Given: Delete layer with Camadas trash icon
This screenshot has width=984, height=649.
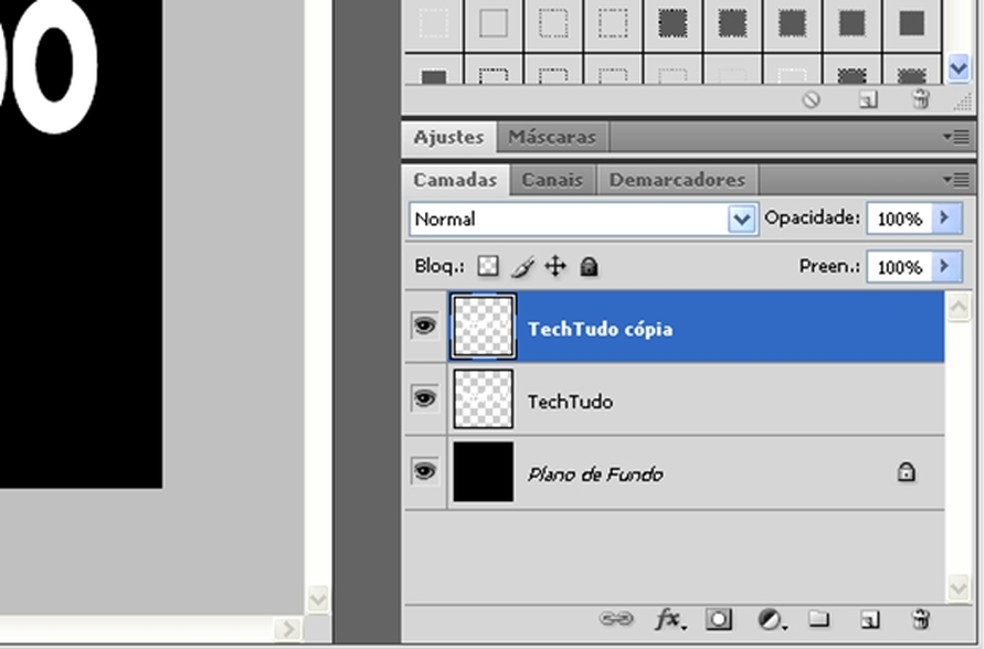Looking at the screenshot, I should tap(920, 620).
